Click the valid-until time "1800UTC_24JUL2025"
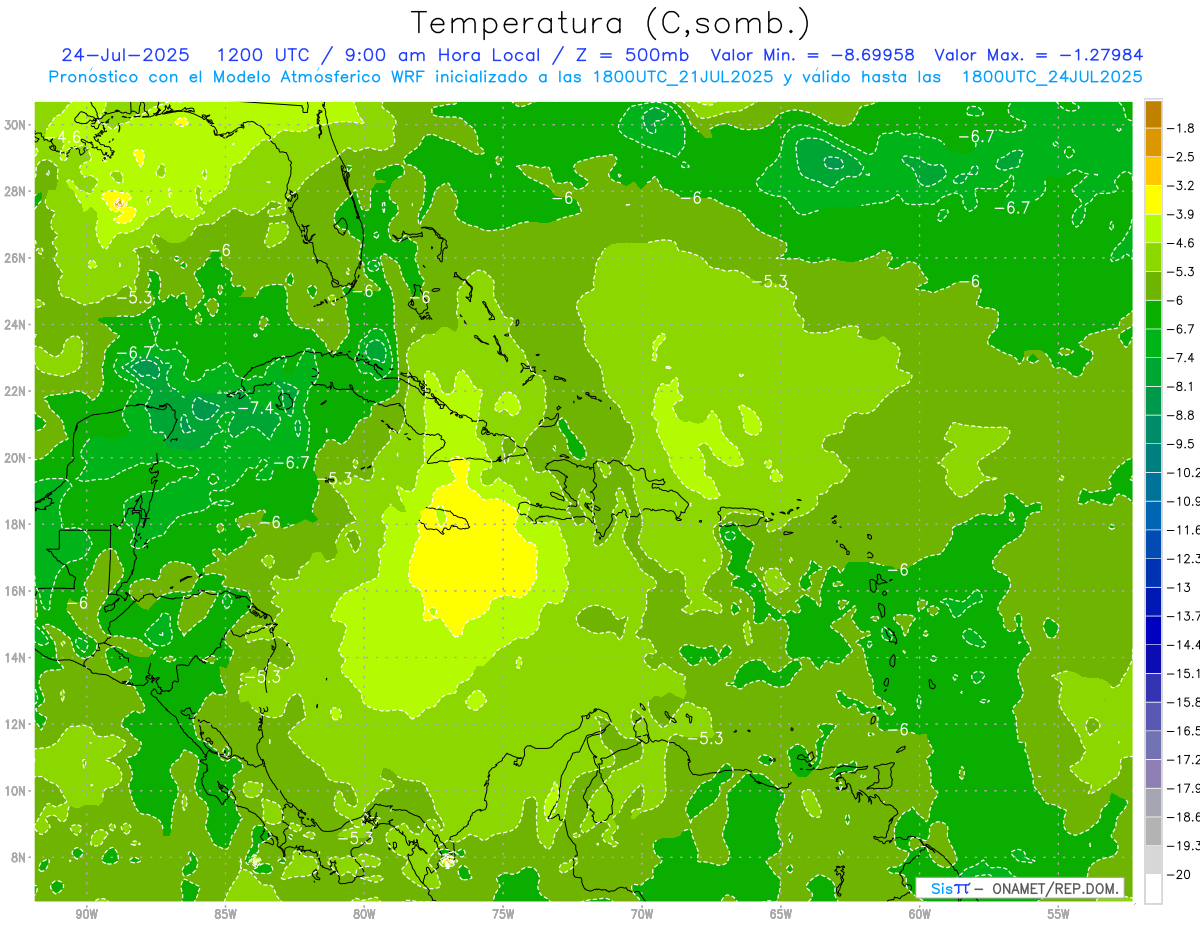The image size is (1200, 927). (1051, 77)
